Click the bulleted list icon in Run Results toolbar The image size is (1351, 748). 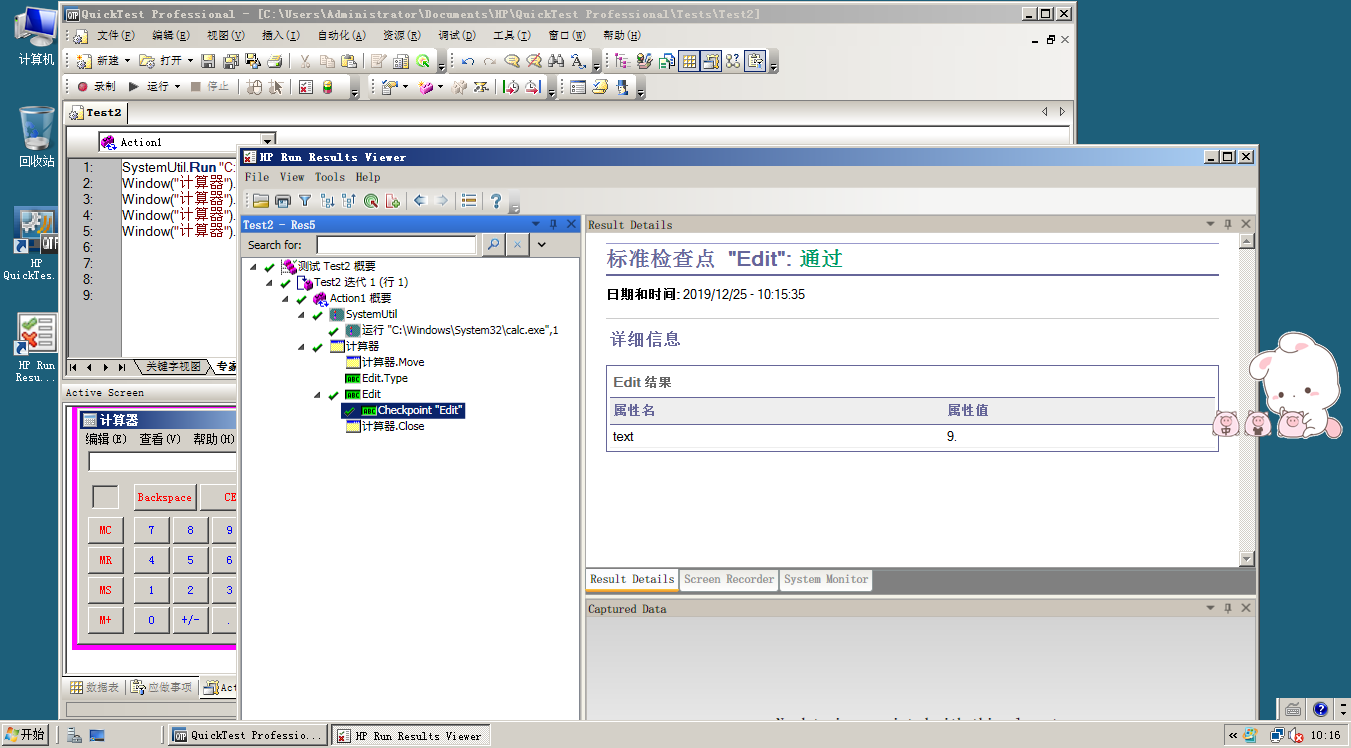click(469, 201)
